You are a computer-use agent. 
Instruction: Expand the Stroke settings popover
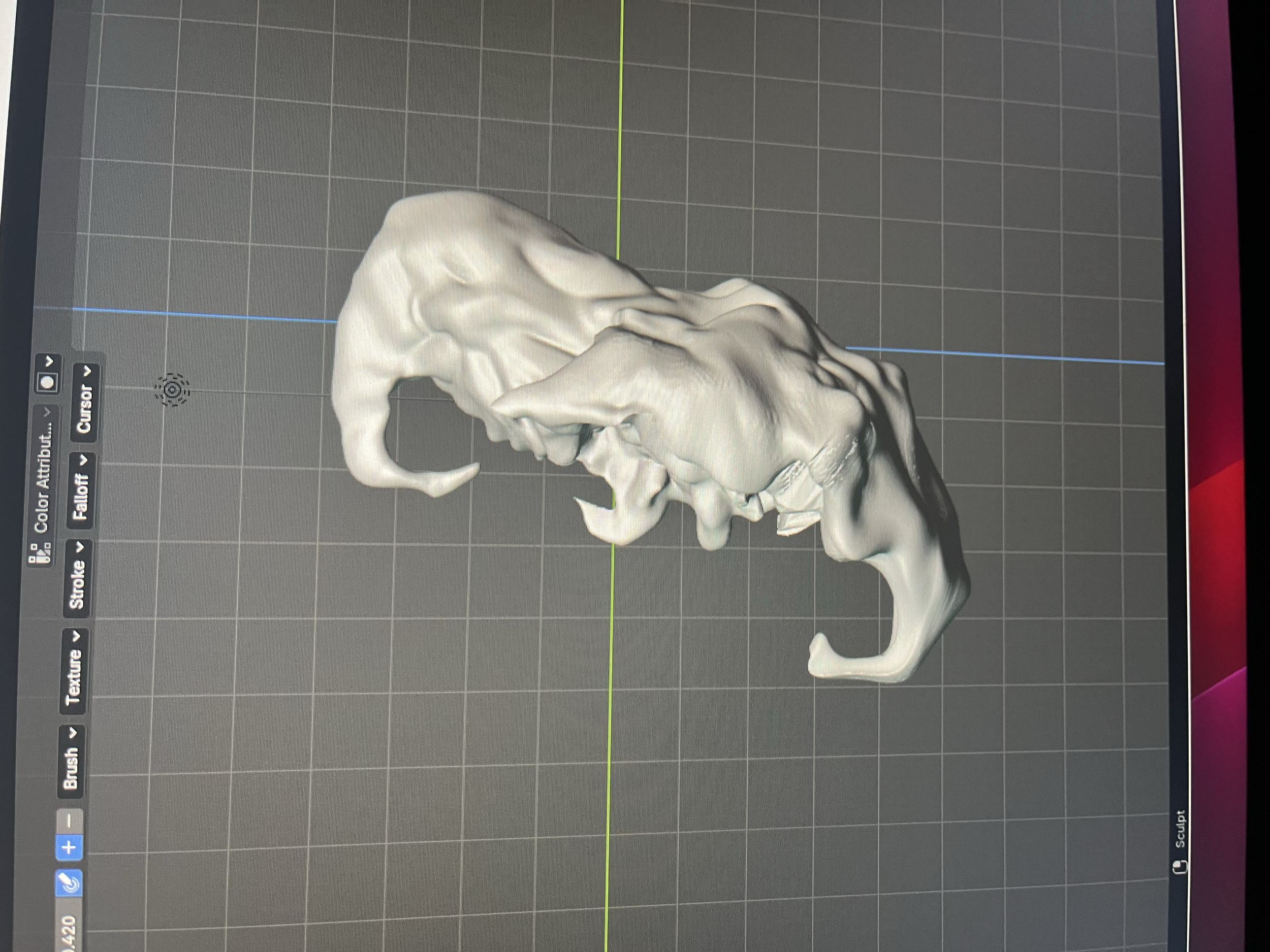pos(78,578)
